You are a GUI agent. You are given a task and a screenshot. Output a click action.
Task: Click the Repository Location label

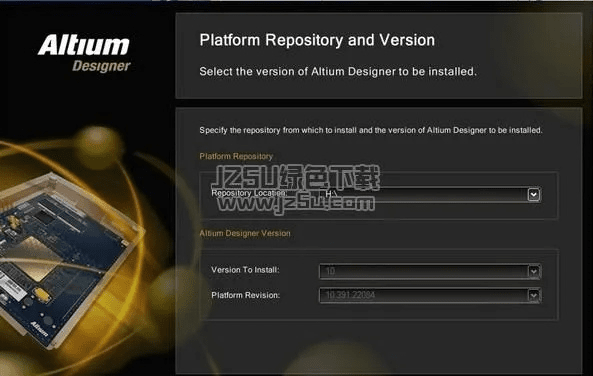[248, 193]
